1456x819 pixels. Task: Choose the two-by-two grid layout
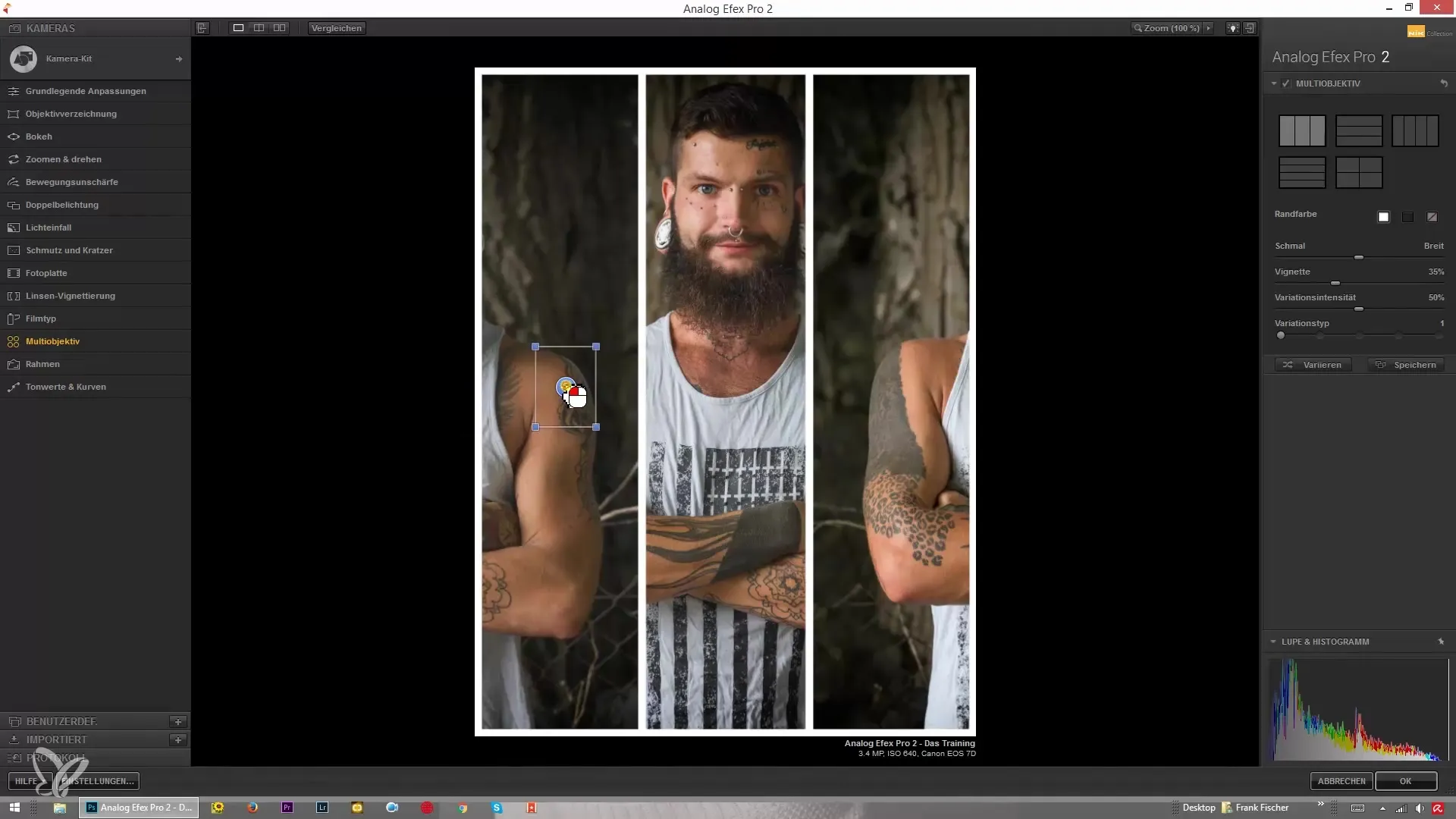(x=1359, y=173)
